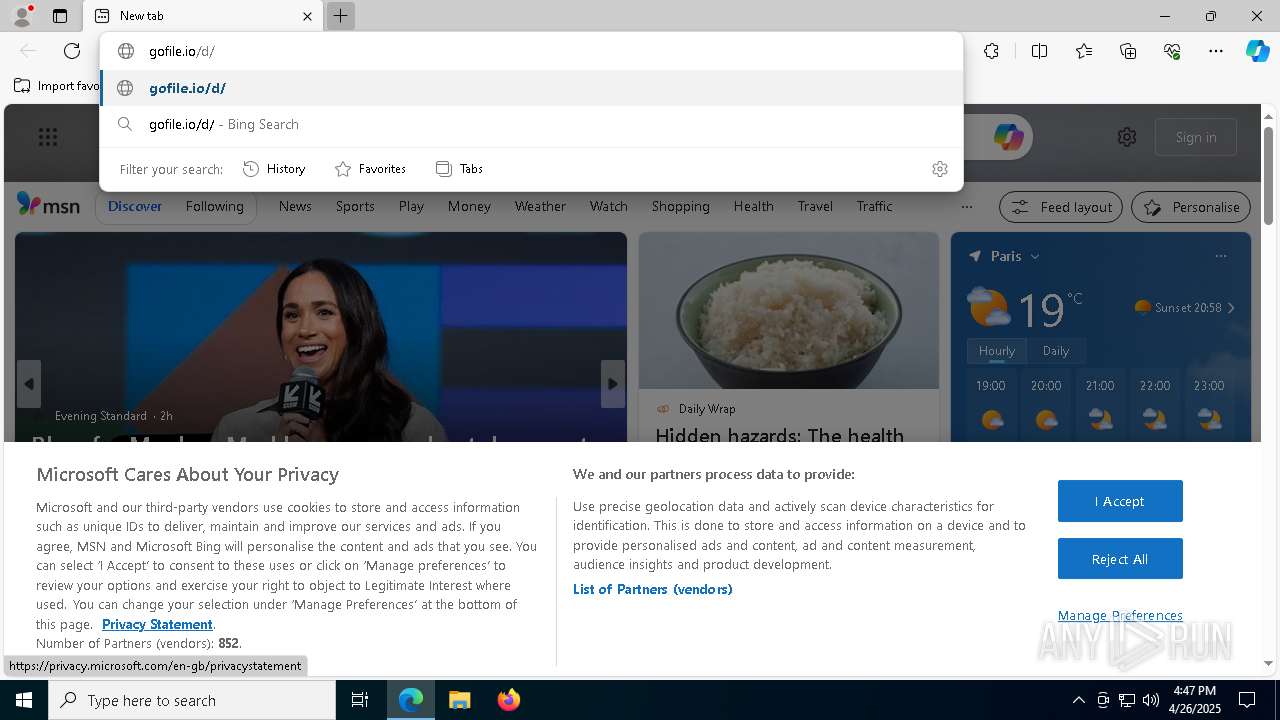Open Collections icon
Viewport: 1280px width, 720px height.
click(1128, 51)
